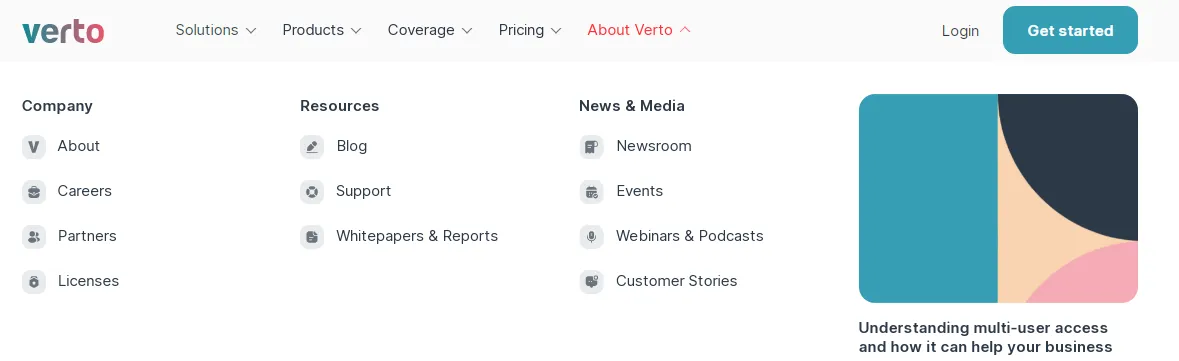1179x361 pixels.
Task: Open the Events link
Action: tap(640, 191)
